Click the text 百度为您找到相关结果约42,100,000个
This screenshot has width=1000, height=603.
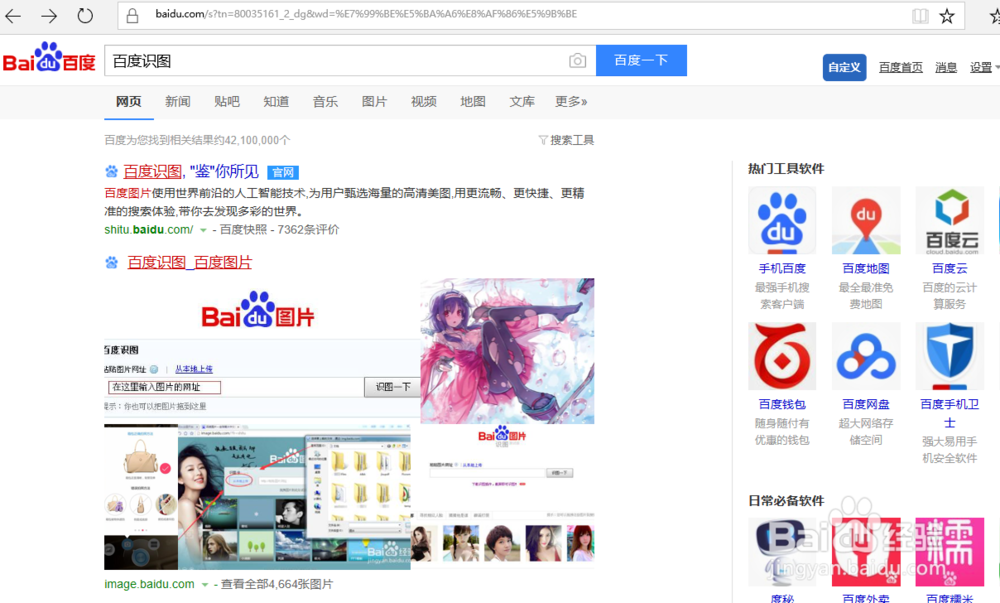click(198, 140)
